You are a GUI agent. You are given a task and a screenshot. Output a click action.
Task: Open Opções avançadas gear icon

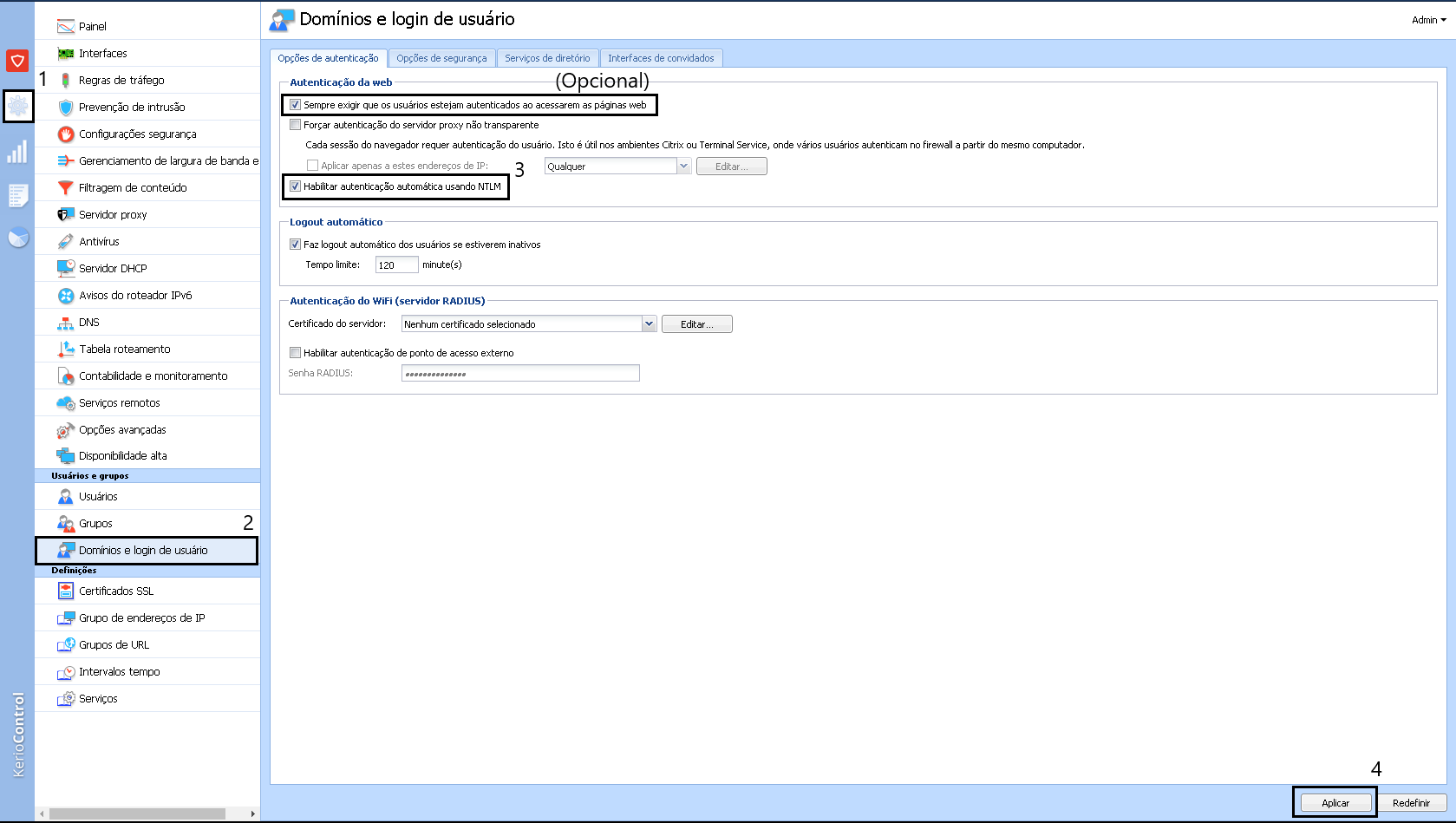(65, 429)
